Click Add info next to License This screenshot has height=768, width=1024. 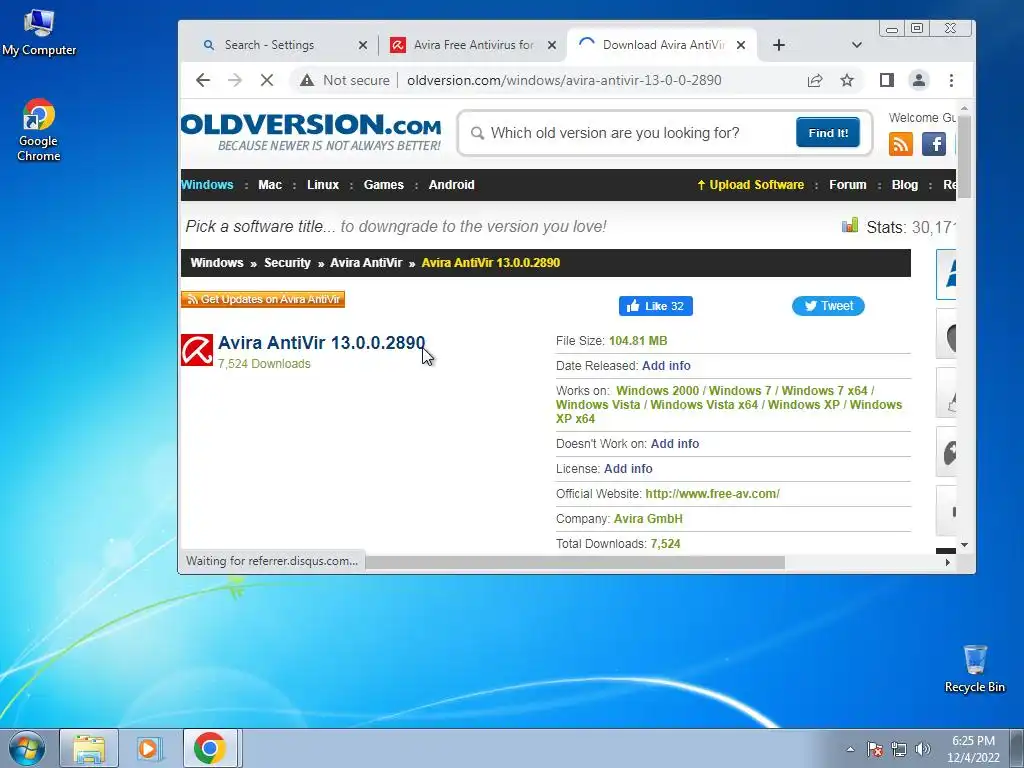[x=628, y=468]
